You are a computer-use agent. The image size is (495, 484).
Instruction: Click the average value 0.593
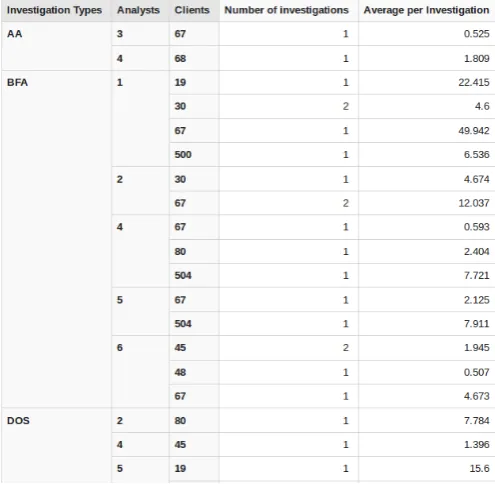pyautogui.click(x=477, y=227)
